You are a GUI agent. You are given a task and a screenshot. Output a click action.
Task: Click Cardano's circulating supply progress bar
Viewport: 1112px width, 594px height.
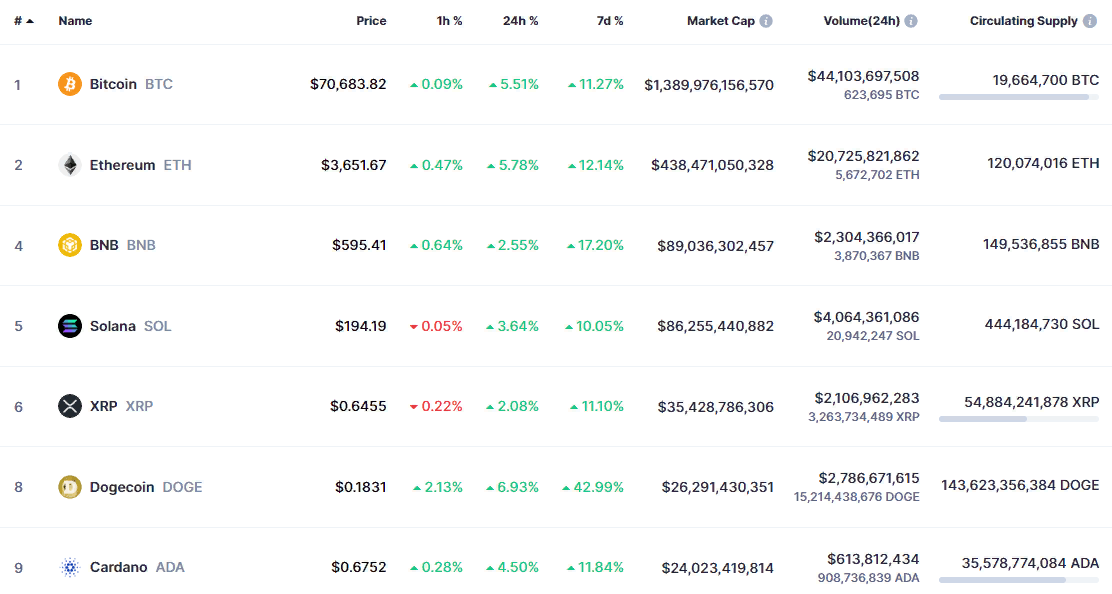(1019, 580)
